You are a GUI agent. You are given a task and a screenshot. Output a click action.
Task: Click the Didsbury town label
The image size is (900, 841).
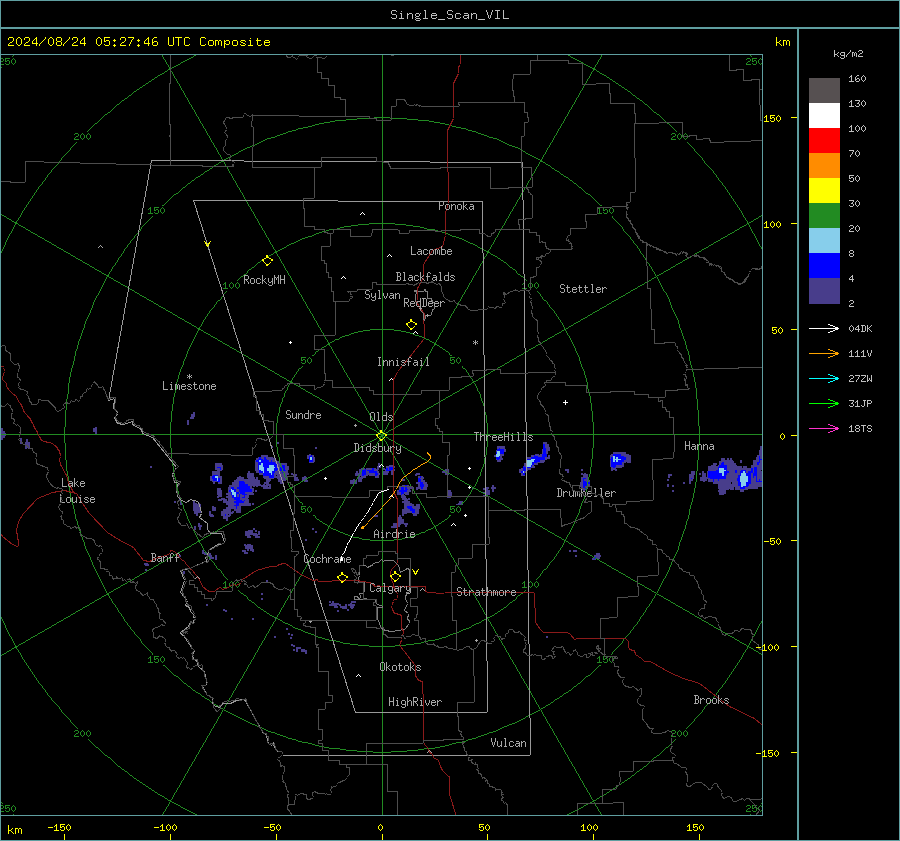click(377, 448)
